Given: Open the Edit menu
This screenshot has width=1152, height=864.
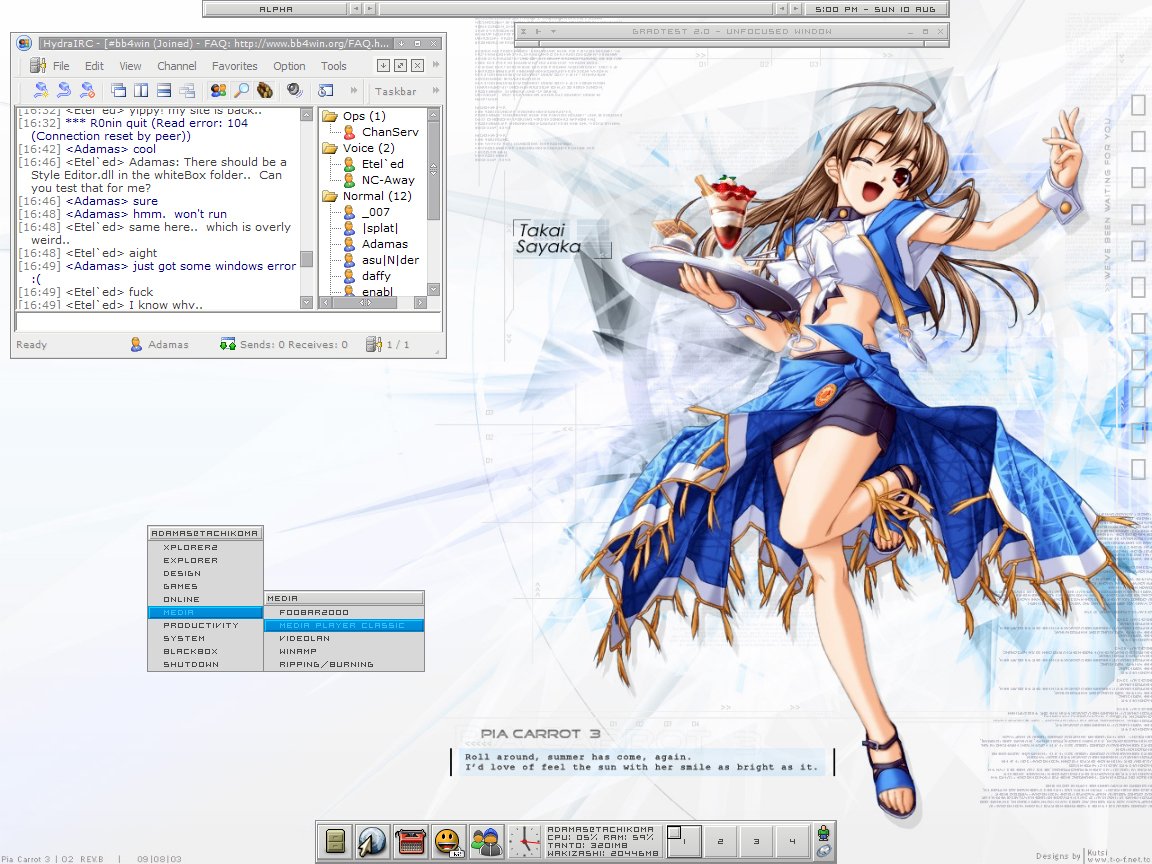Looking at the screenshot, I should tap(94, 66).
